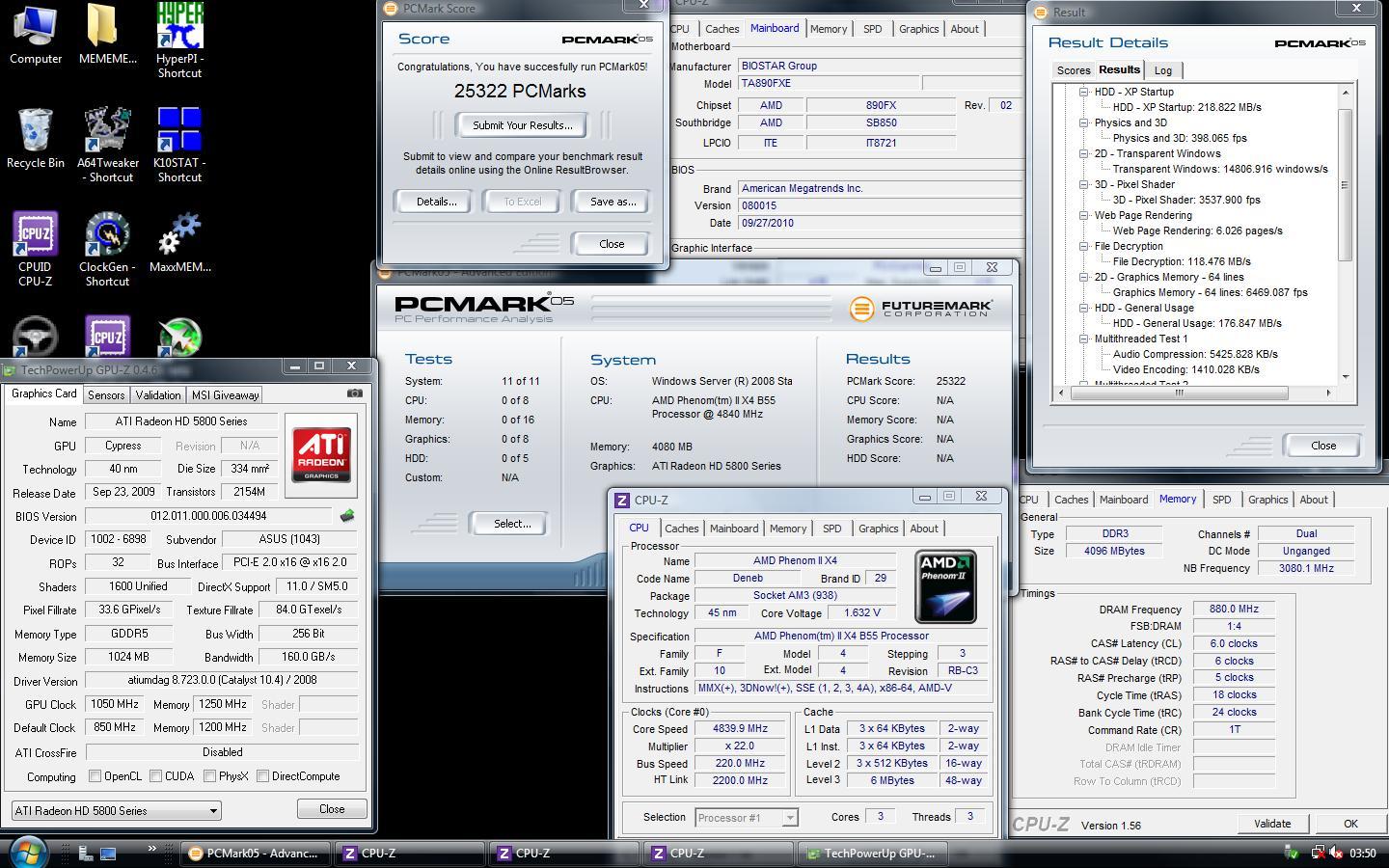Open the MSI Giveaway tab in GPU-Z
Screen dimensions: 1389x868
pos(225,394)
